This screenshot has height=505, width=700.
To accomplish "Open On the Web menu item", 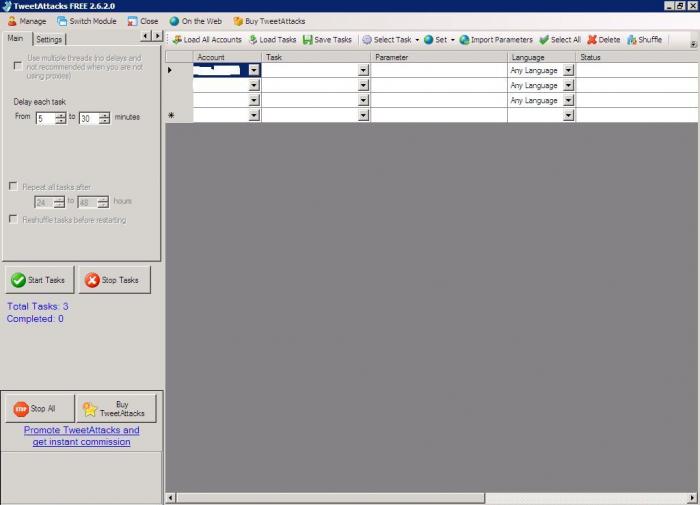I will pyautogui.click(x=196, y=21).
